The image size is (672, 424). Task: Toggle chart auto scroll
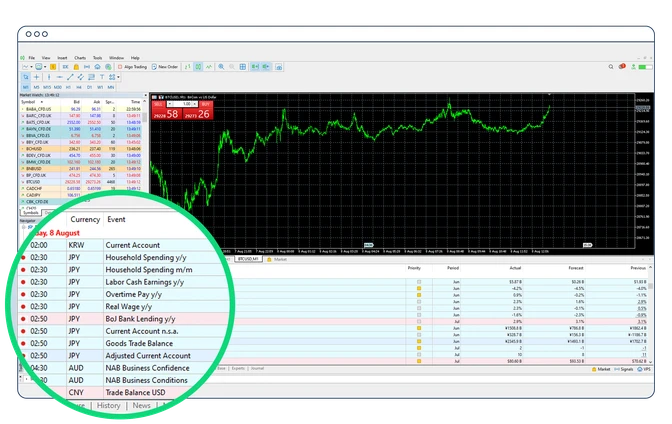(x=255, y=67)
